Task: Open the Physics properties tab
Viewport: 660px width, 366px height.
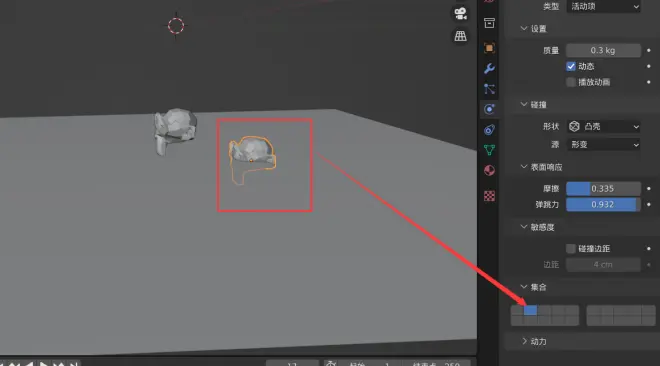Action: coord(489,109)
